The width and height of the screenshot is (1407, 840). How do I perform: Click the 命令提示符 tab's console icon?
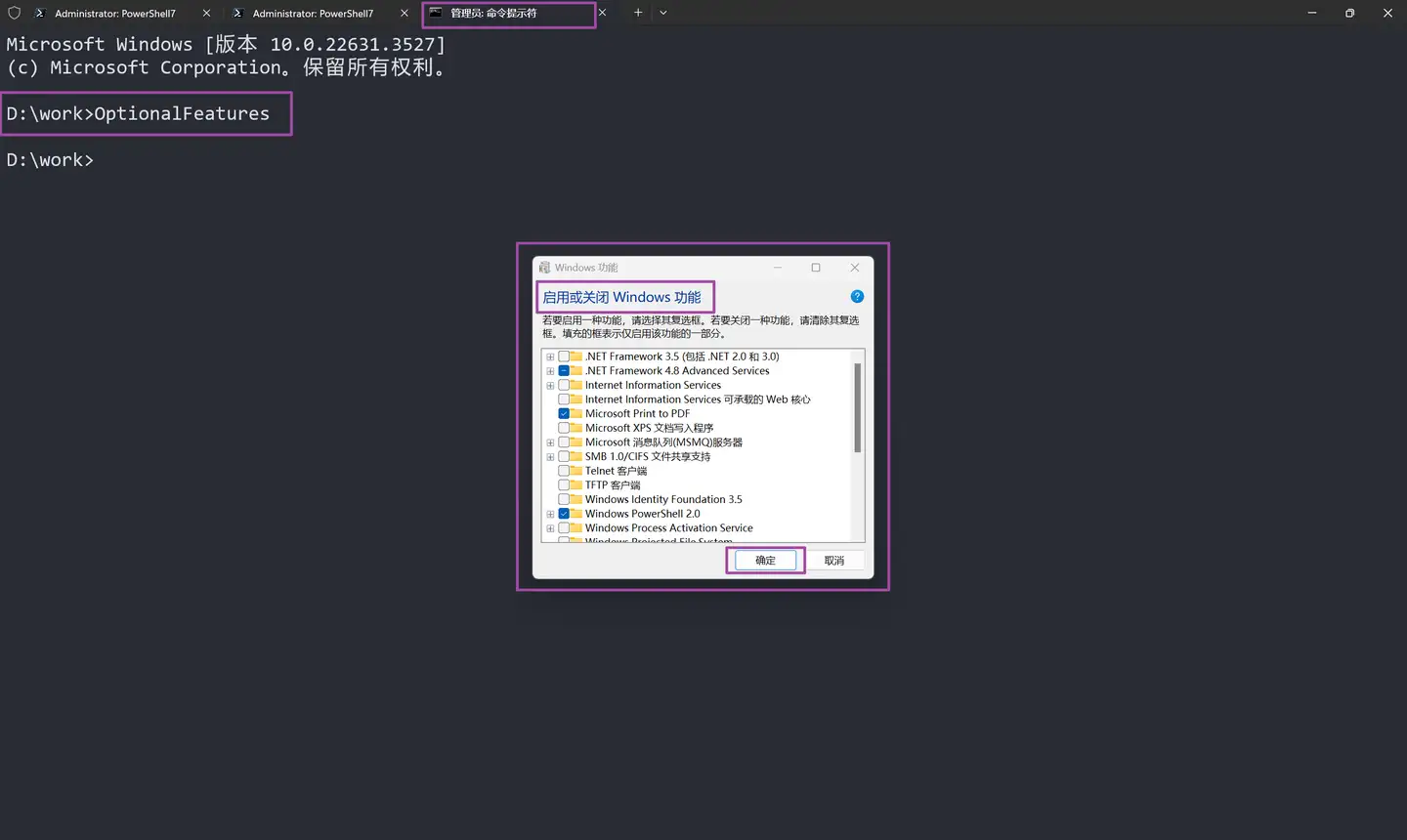point(436,13)
